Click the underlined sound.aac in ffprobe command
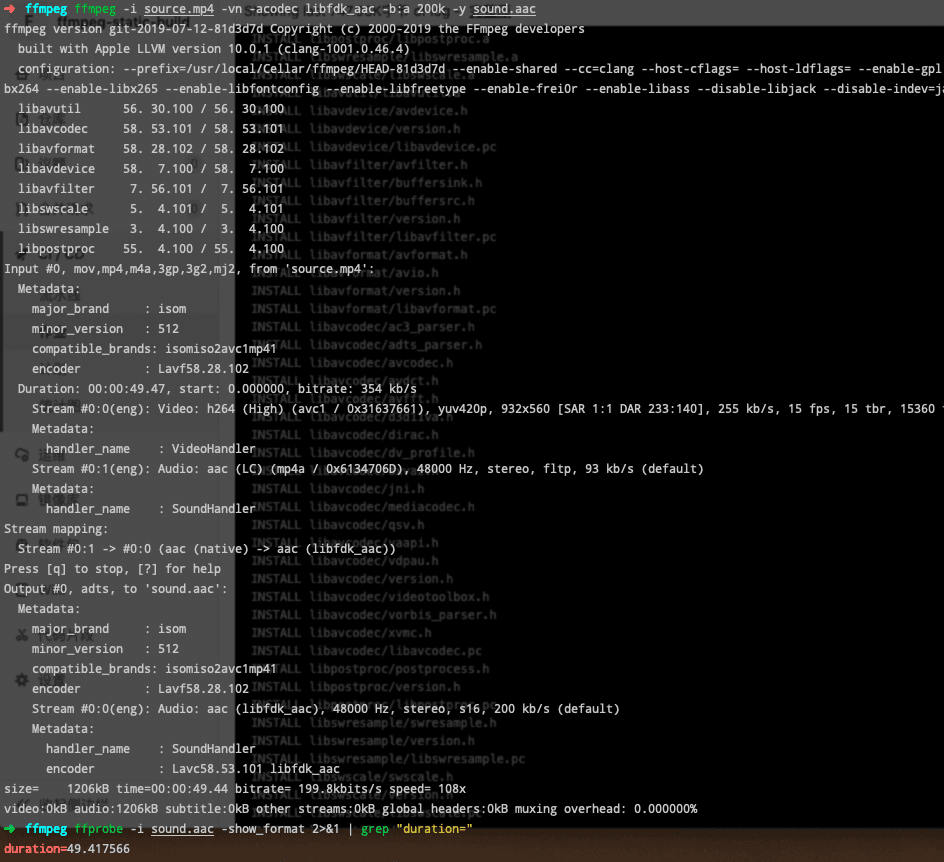The width and height of the screenshot is (944, 862). [x=182, y=829]
